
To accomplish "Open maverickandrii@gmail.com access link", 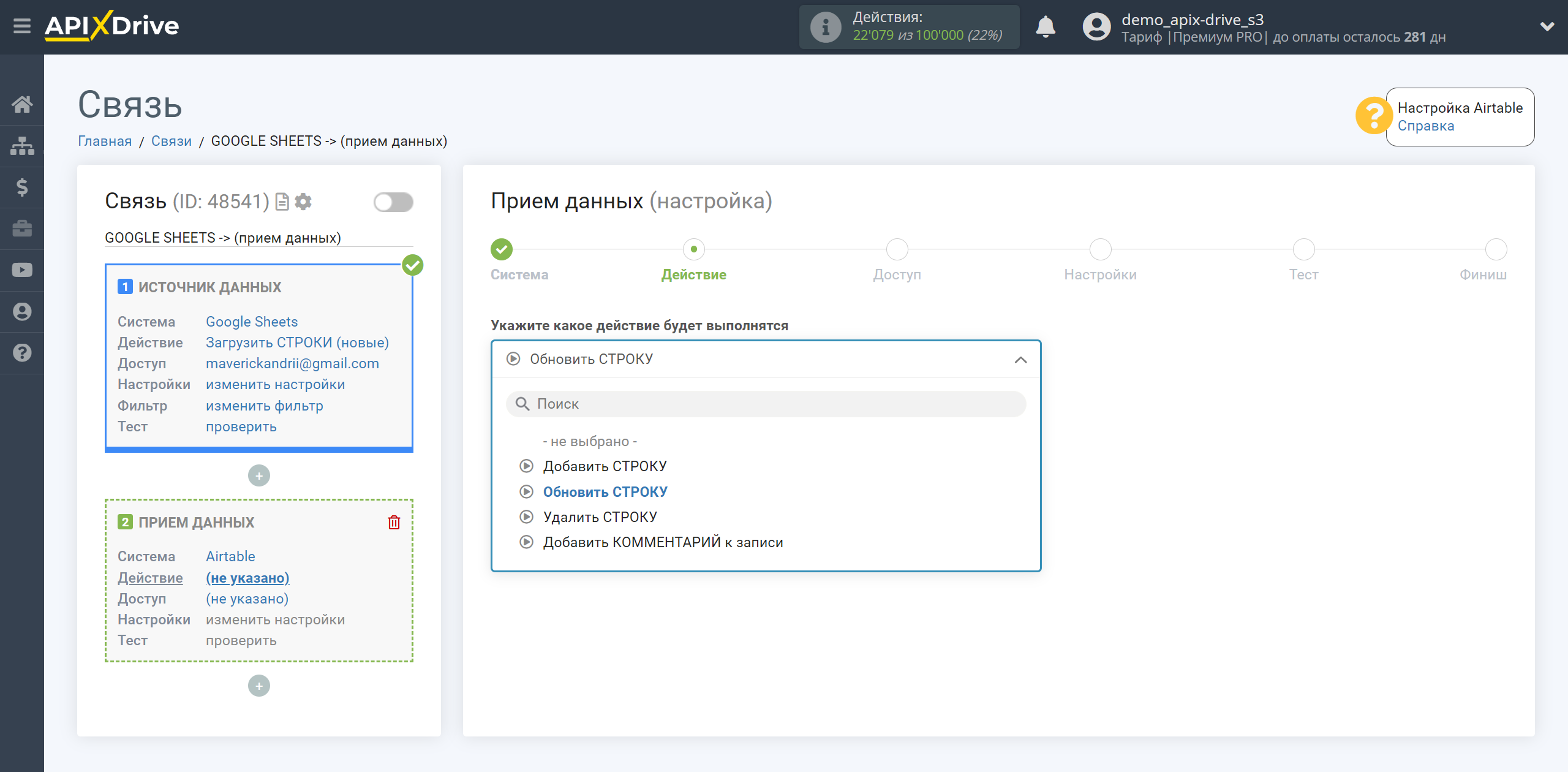I will (x=292, y=364).
